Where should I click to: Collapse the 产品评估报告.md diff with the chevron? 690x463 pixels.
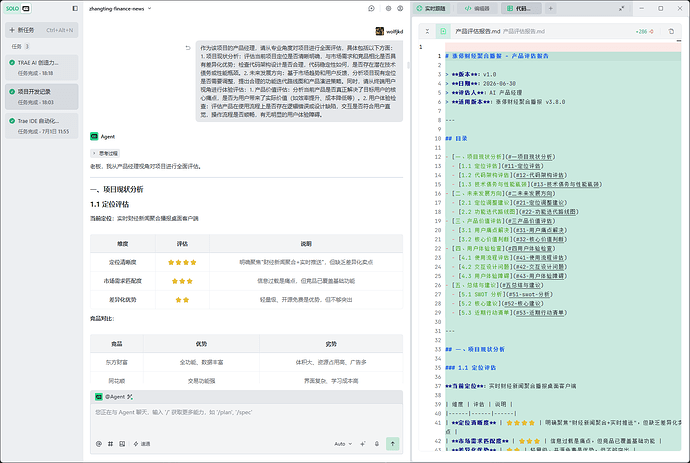[427, 31]
